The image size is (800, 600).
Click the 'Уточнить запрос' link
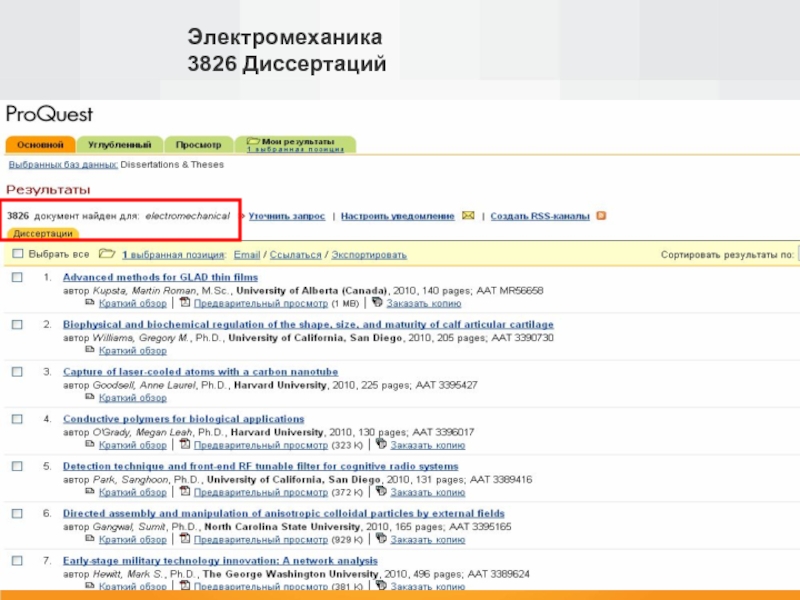[286, 216]
